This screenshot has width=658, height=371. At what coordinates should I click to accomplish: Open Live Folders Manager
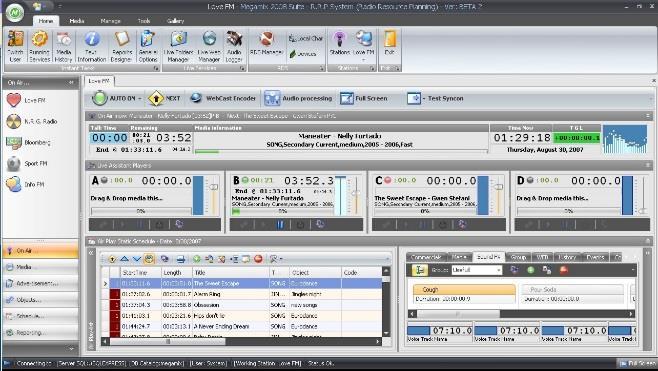pos(178,46)
